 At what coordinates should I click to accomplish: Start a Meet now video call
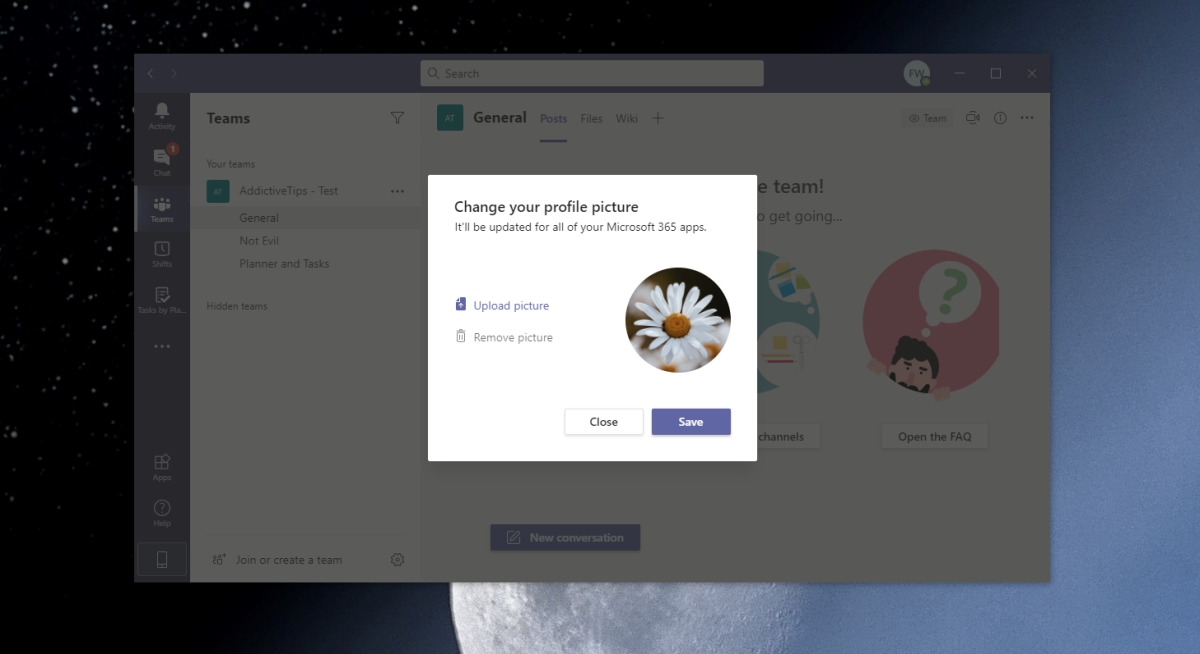(972, 118)
